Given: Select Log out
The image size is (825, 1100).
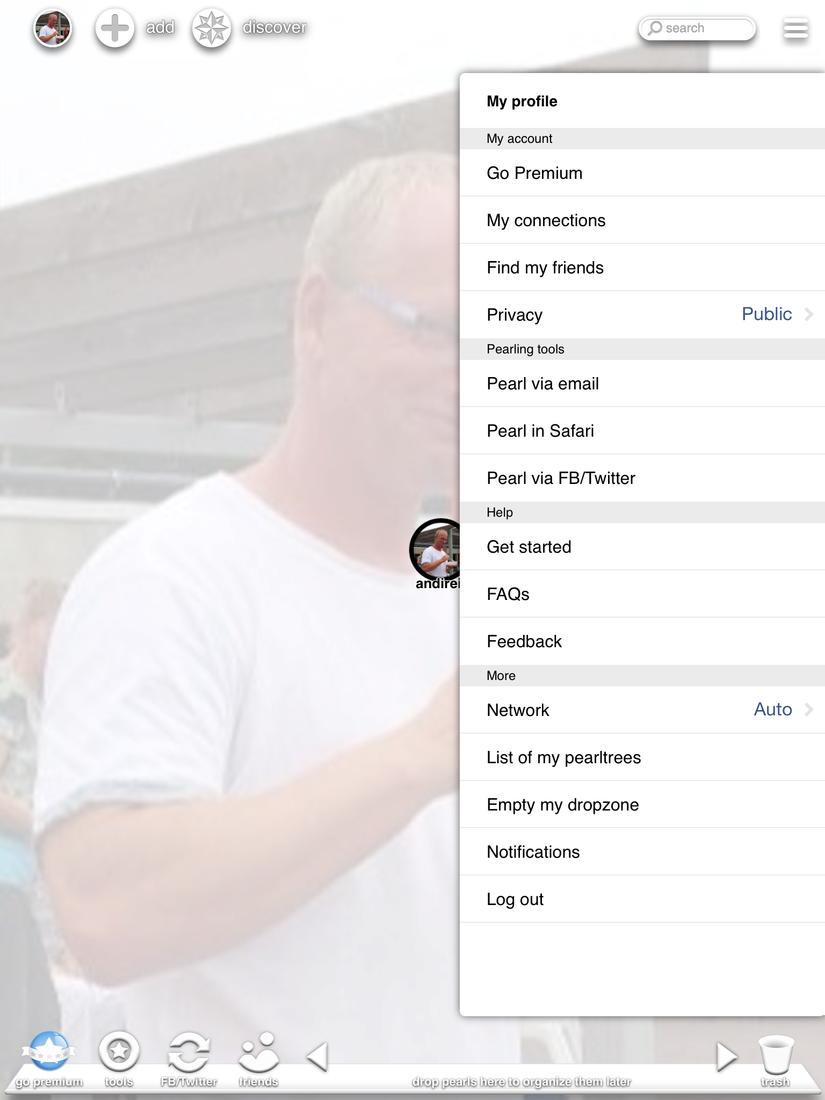Looking at the screenshot, I should pyautogui.click(x=642, y=899).
